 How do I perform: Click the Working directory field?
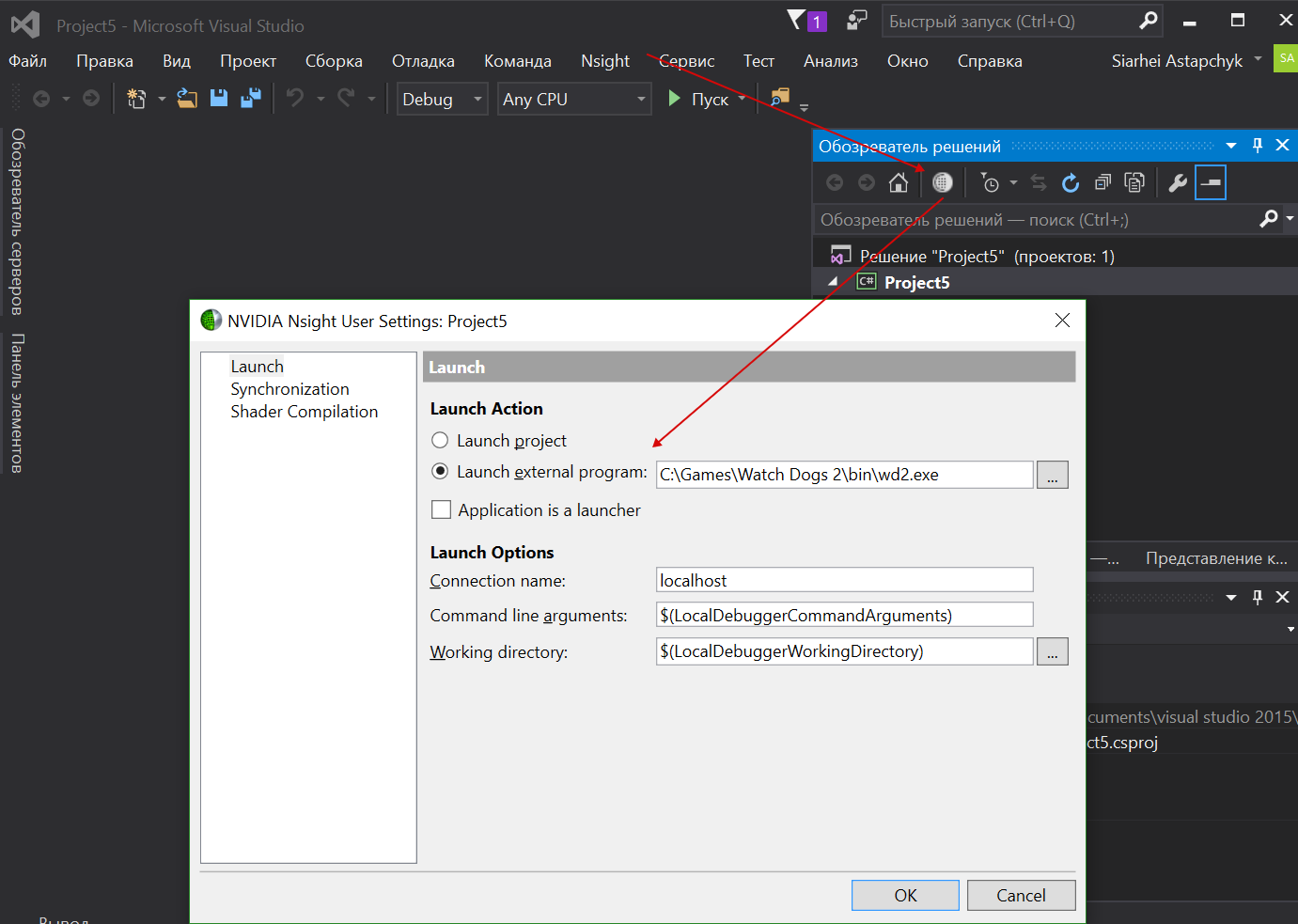coord(844,651)
